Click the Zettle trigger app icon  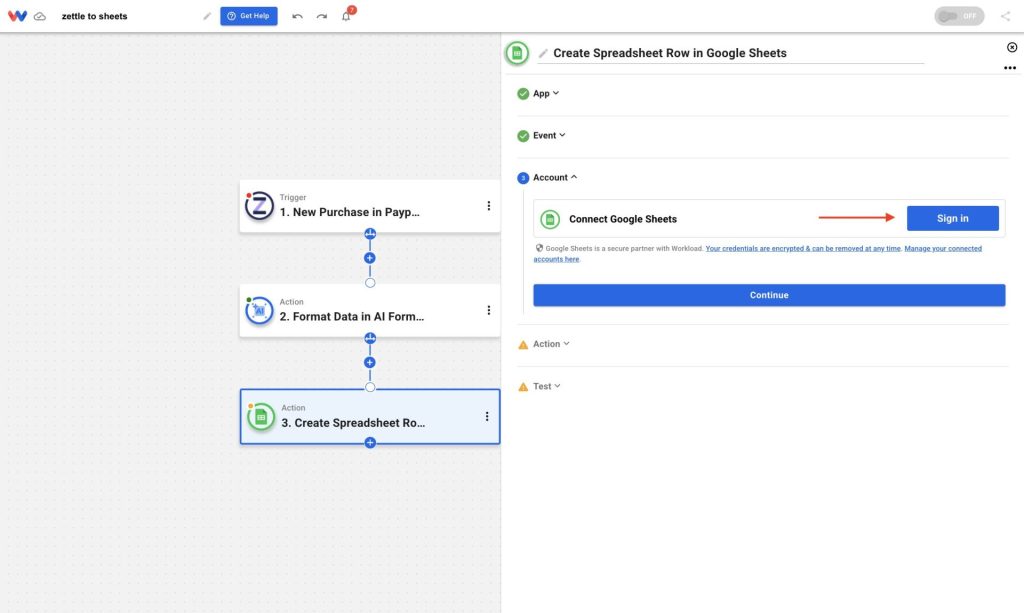click(x=259, y=206)
